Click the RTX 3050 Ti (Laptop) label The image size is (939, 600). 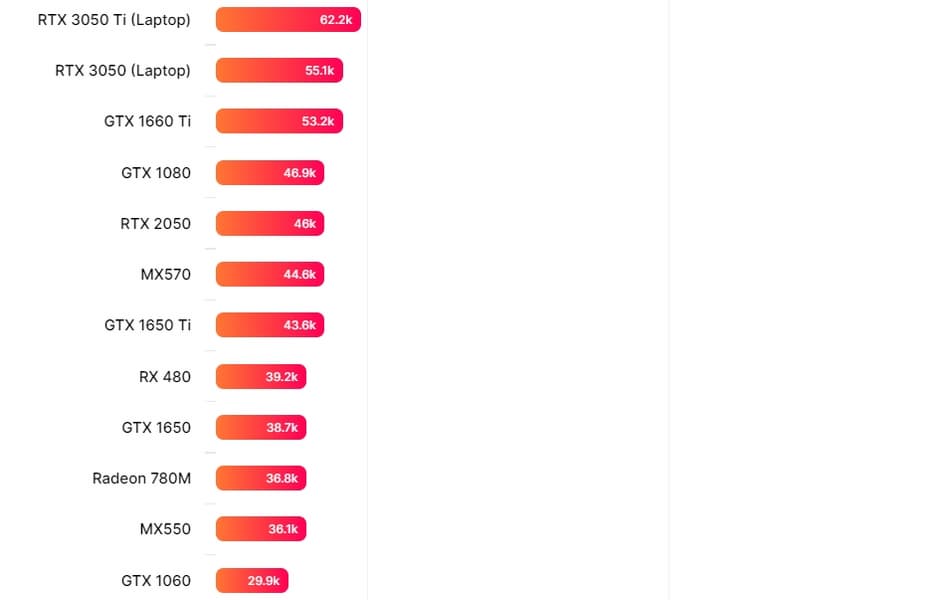[x=114, y=20]
